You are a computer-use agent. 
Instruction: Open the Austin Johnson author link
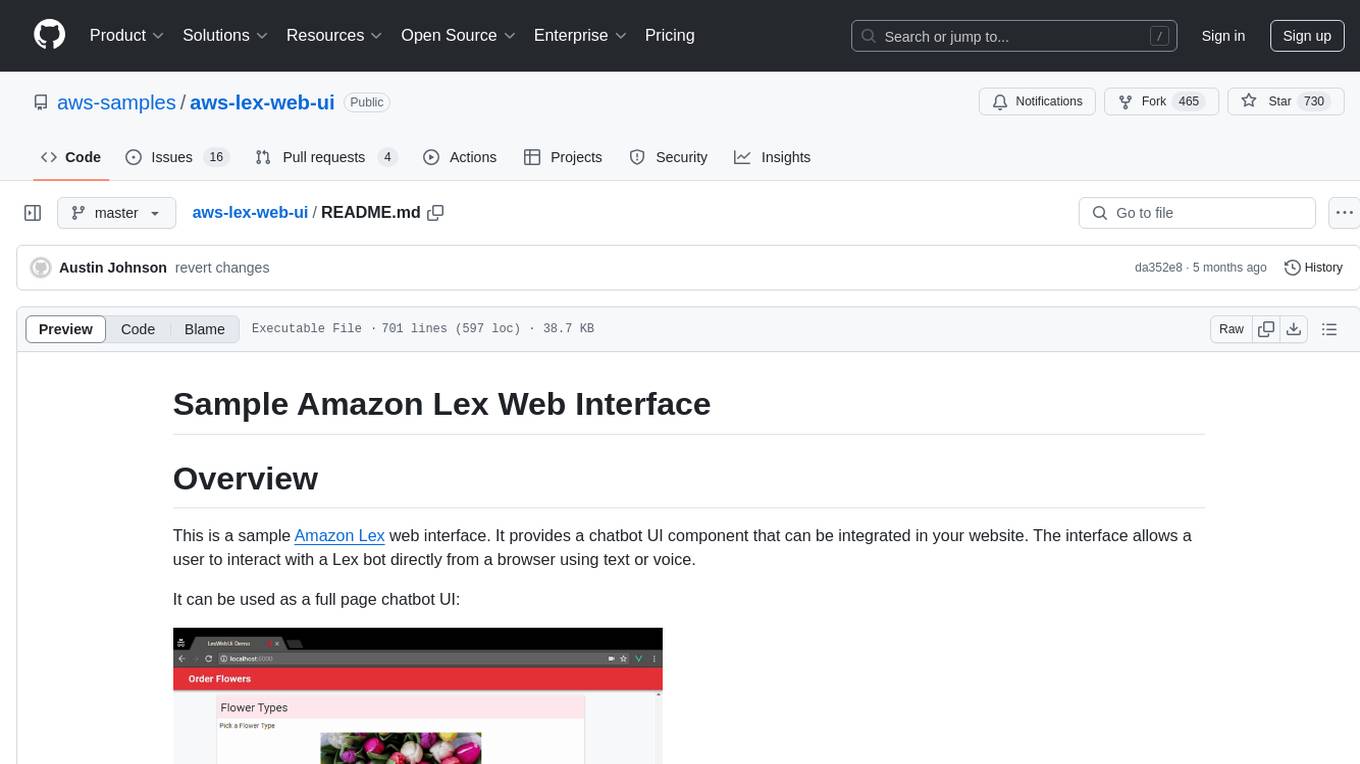click(x=113, y=268)
